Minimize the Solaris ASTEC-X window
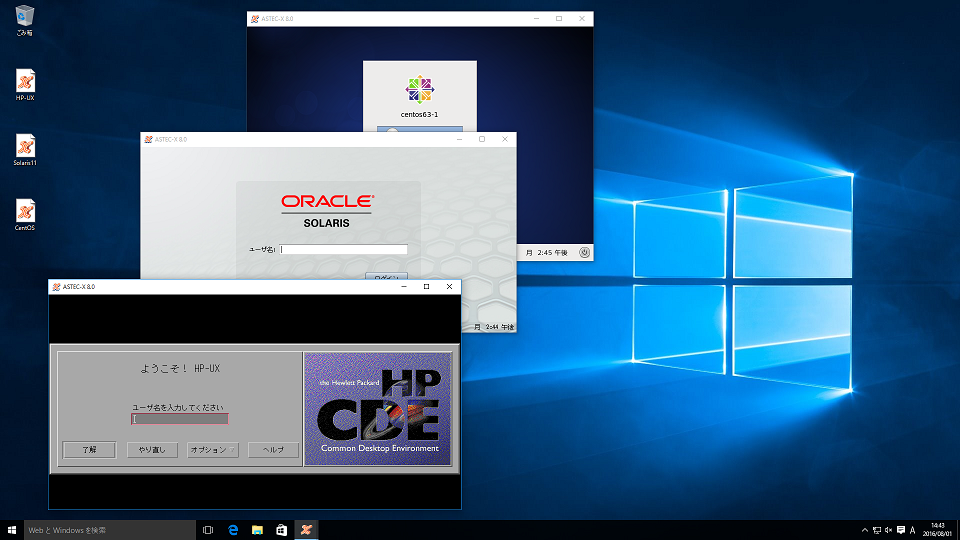This screenshot has height=540, width=960. click(x=459, y=140)
